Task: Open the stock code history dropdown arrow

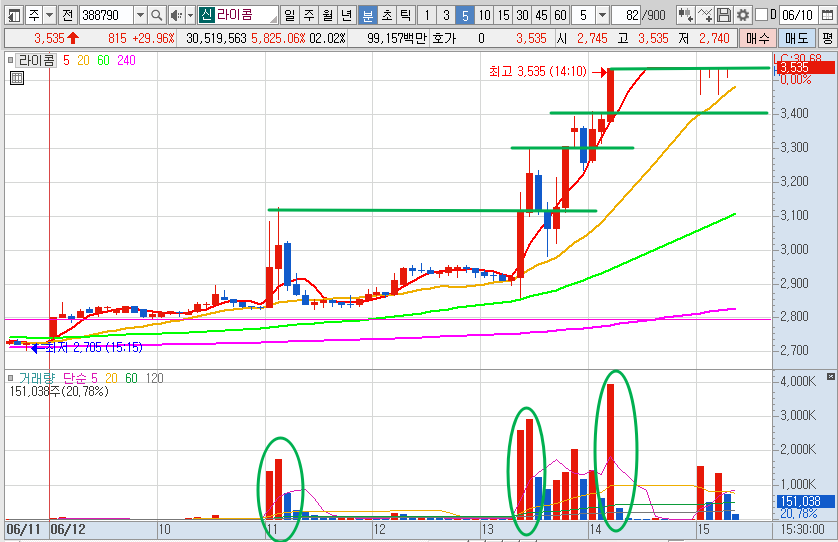Action: (x=140, y=15)
